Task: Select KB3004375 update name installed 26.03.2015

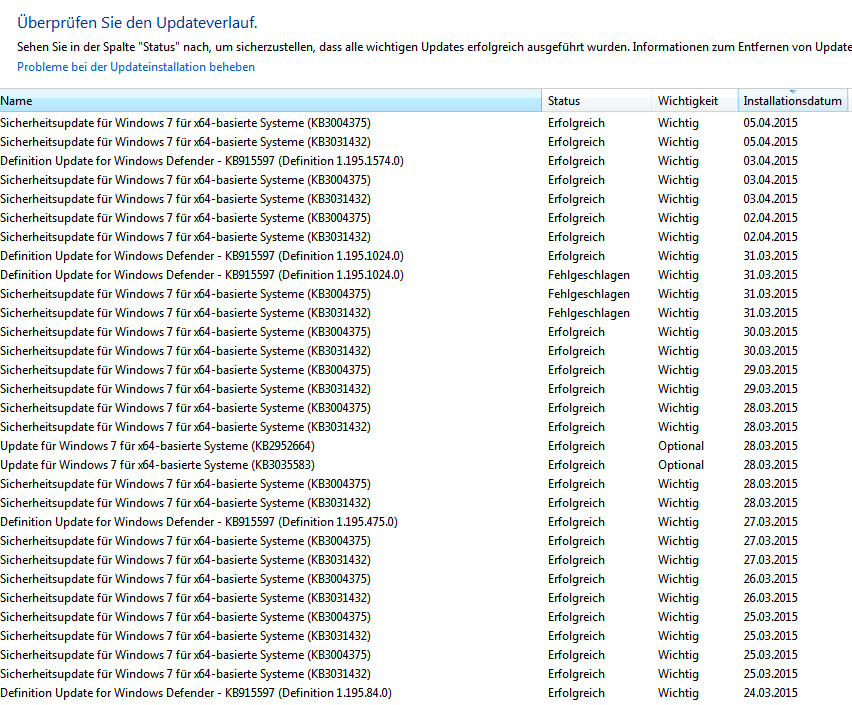Action: 185,579
